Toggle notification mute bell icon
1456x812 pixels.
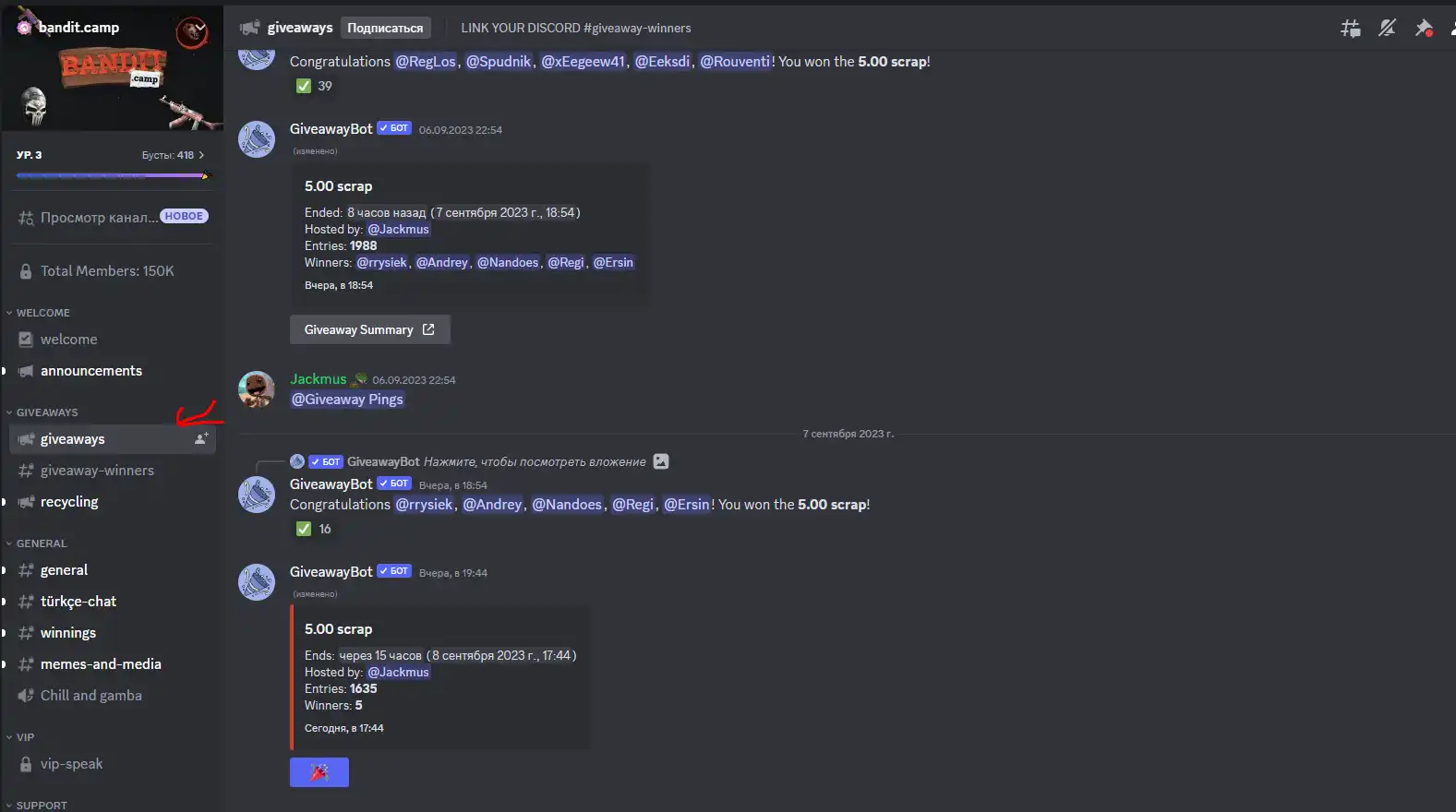tap(1387, 29)
